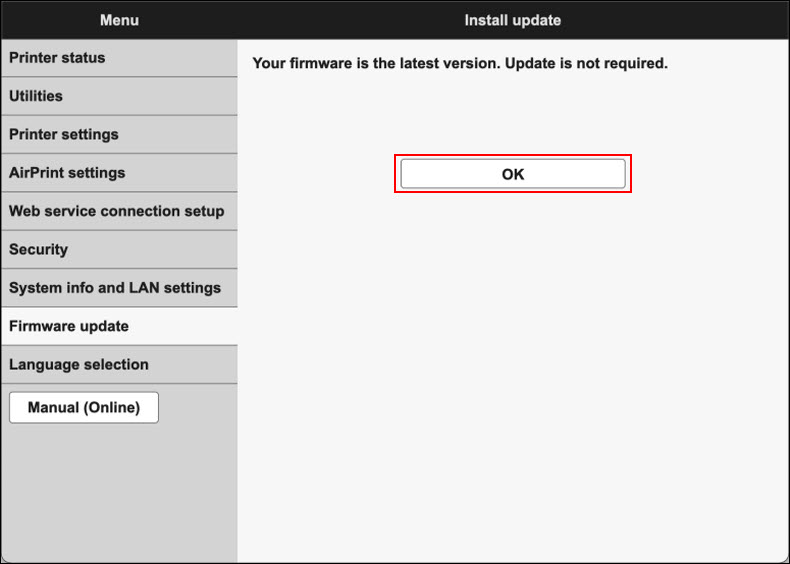Open System info and LAN settings
This screenshot has width=790, height=564.
115,288
